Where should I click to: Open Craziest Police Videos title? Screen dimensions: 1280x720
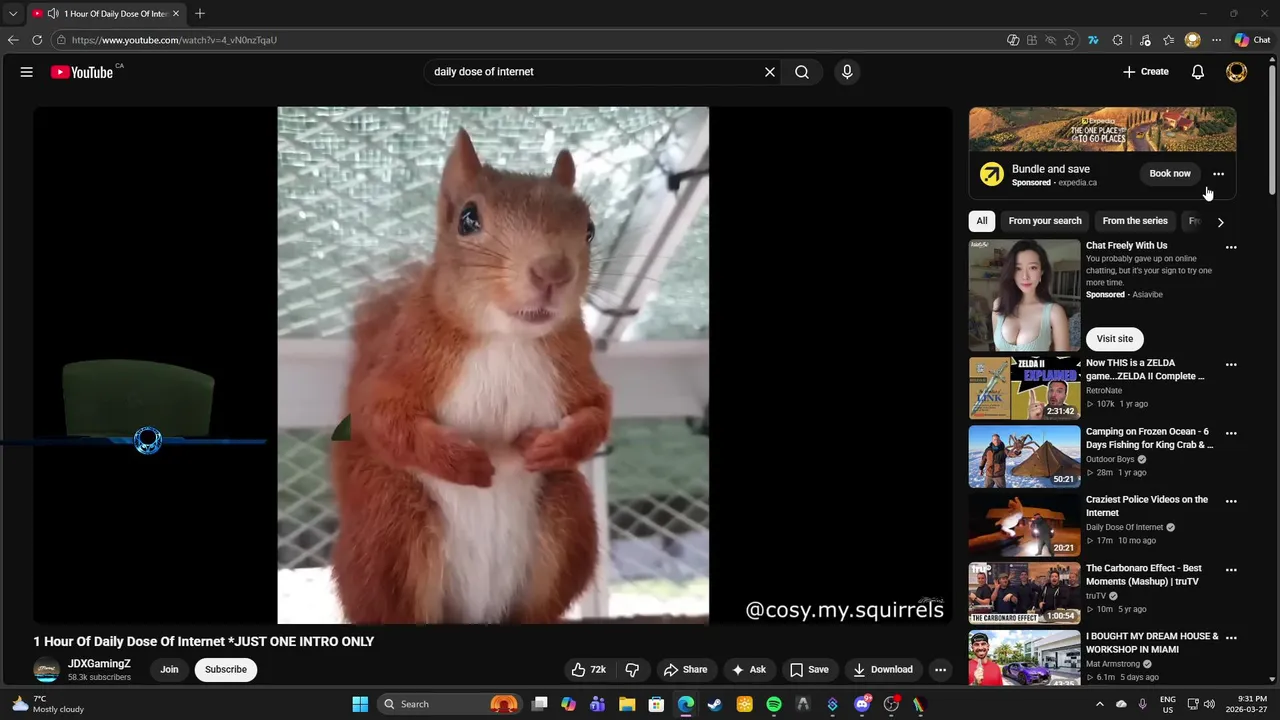pyautogui.click(x=1147, y=506)
